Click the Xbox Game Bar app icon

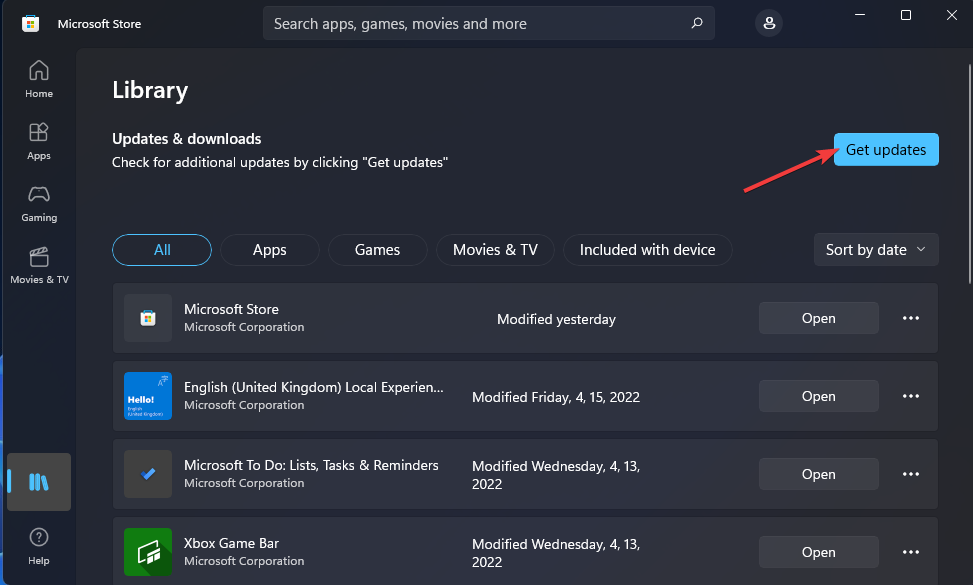pos(147,551)
